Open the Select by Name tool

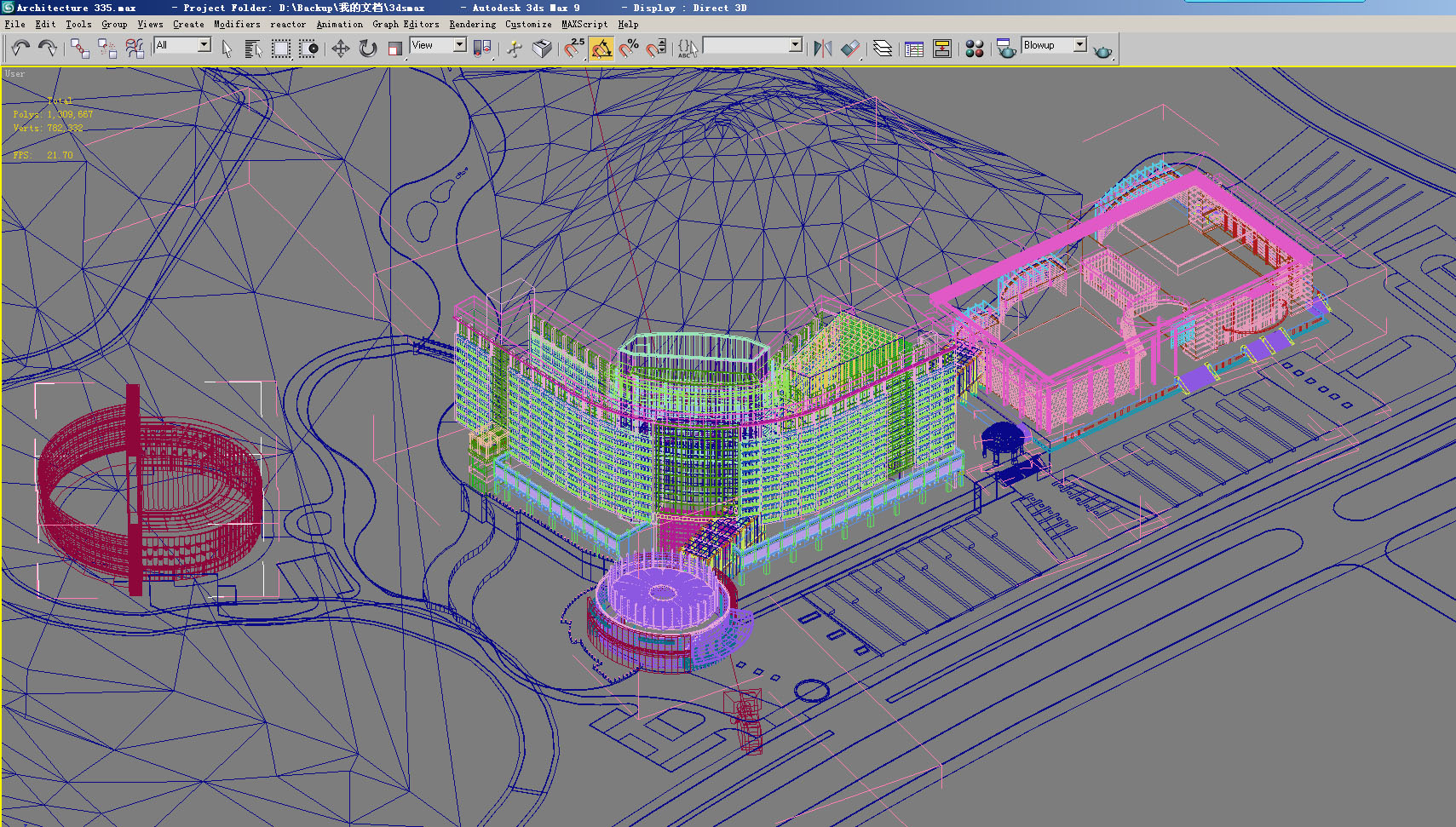253,49
